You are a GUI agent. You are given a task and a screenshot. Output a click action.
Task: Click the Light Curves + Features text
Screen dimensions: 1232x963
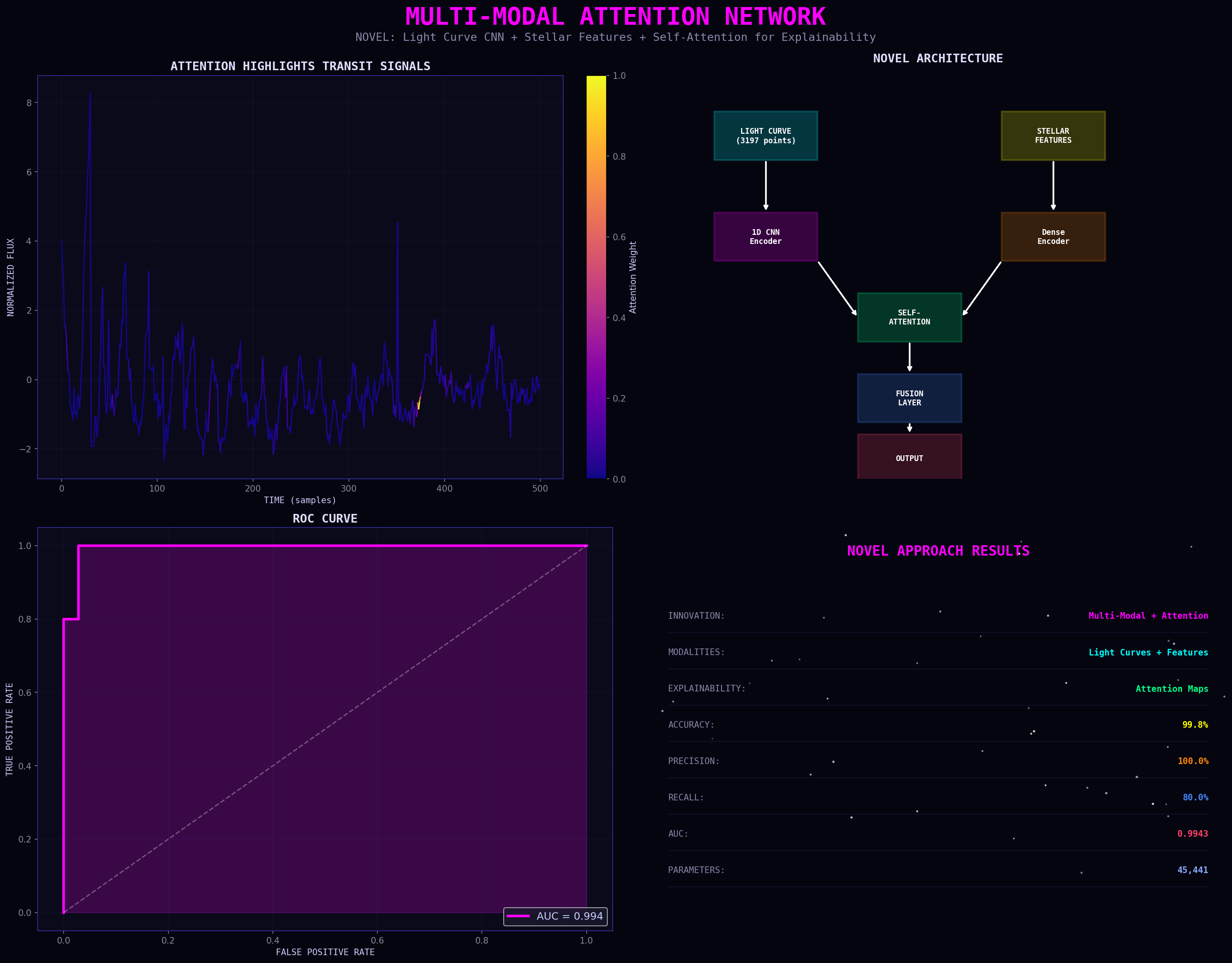pyautogui.click(x=1148, y=652)
